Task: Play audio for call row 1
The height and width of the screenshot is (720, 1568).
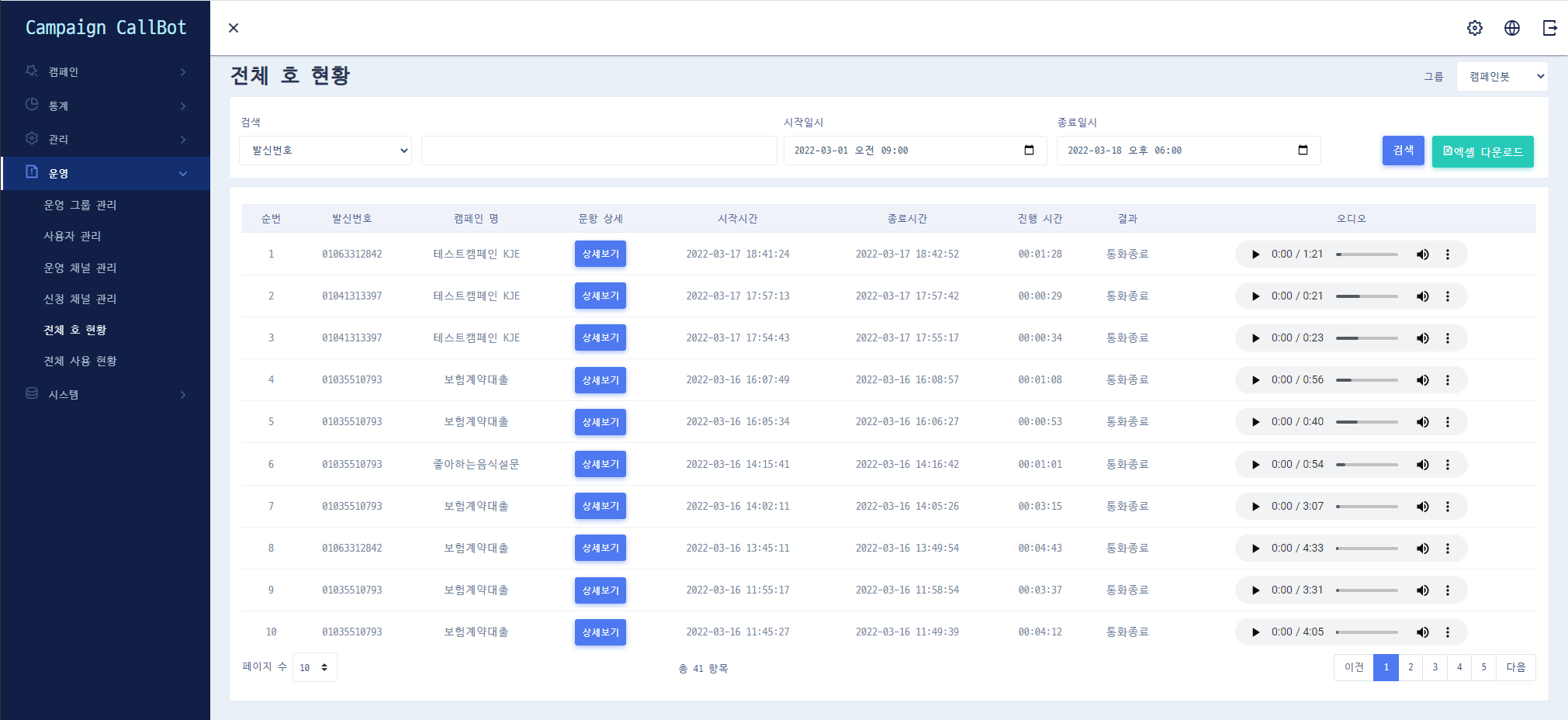Action: pos(1255,254)
